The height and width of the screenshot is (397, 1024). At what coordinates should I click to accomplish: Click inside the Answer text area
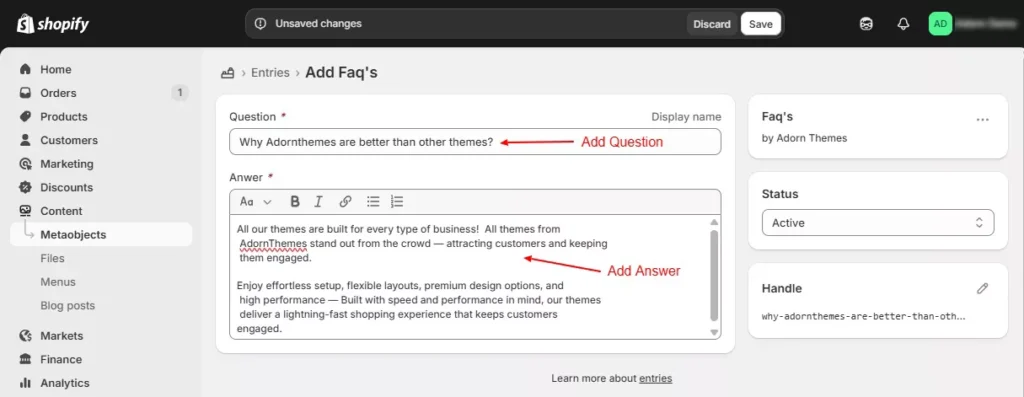click(x=470, y=278)
